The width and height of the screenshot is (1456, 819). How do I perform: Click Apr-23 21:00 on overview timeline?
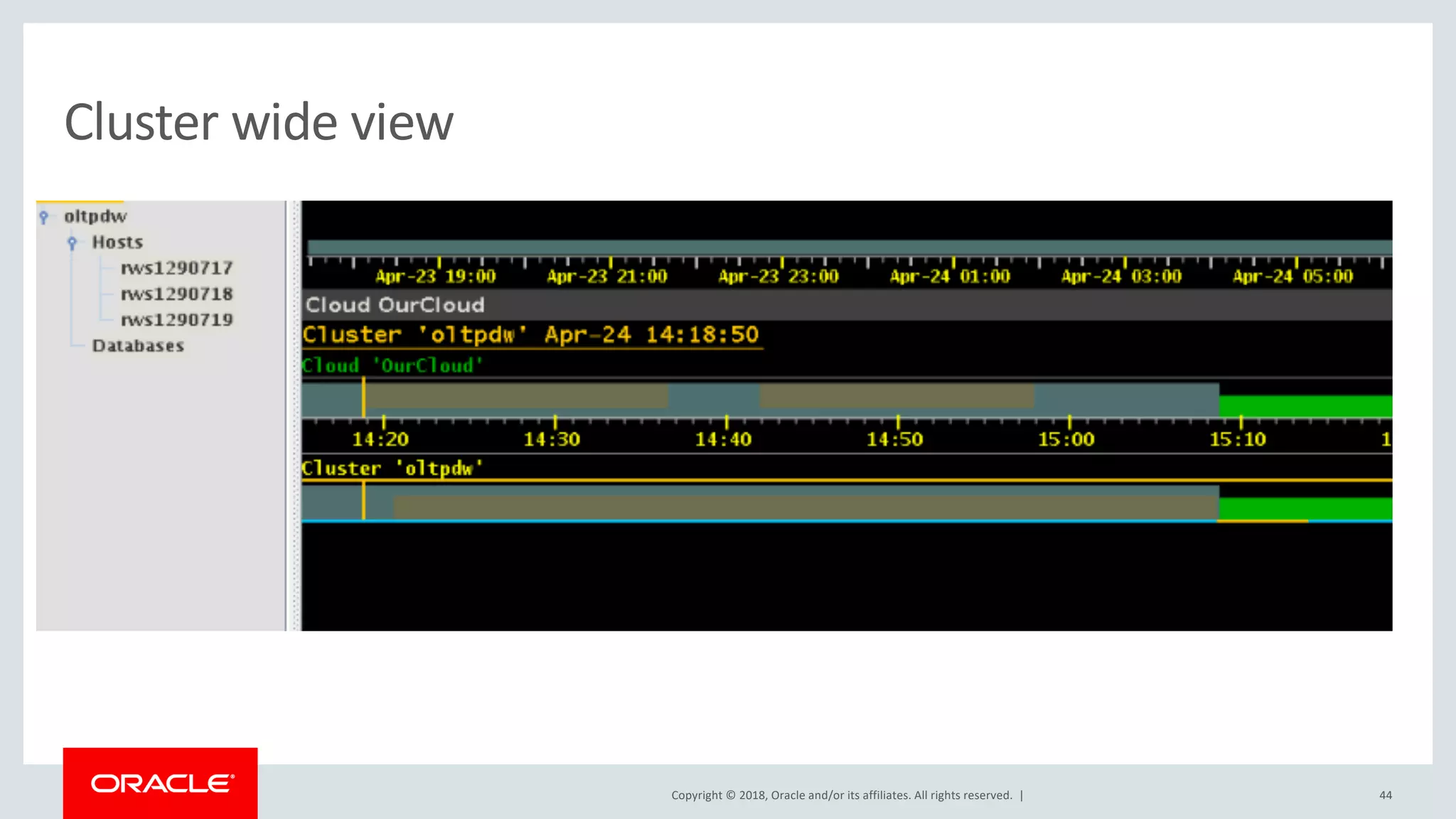pyautogui.click(x=607, y=277)
